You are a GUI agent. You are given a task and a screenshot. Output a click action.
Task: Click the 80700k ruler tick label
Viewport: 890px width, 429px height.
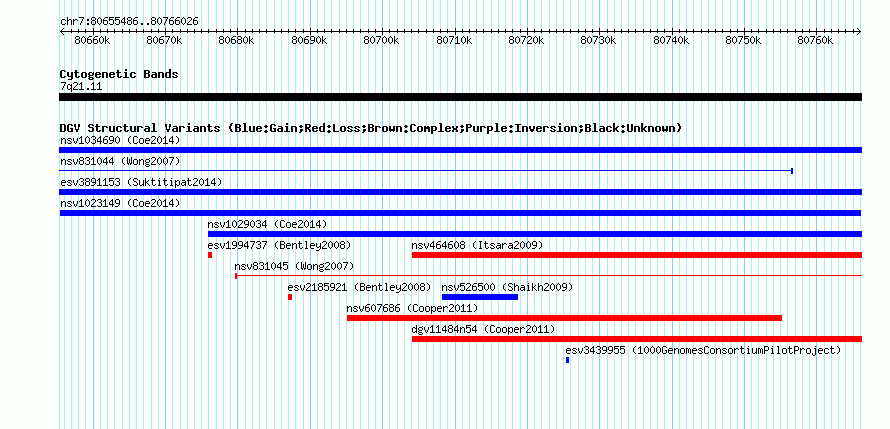pyautogui.click(x=381, y=40)
